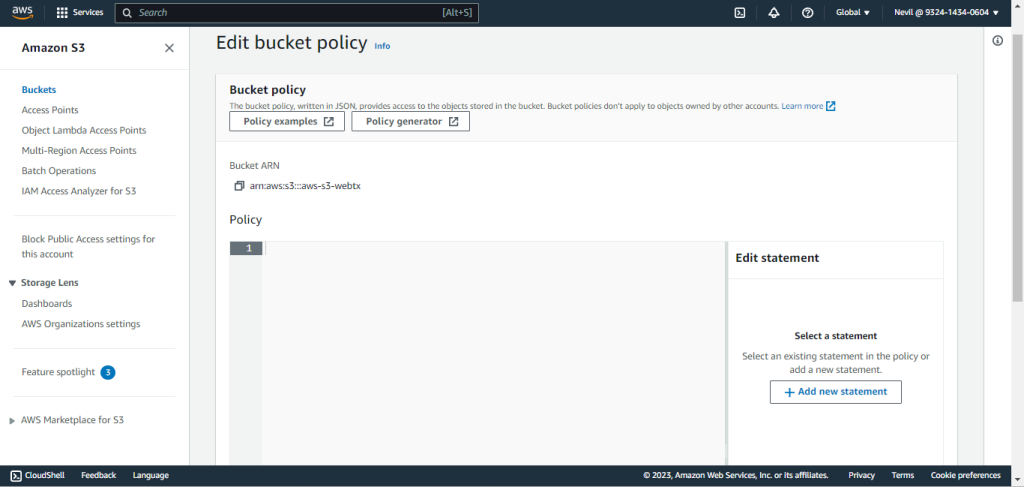Open Batch Operations page
Viewport: 1024px width, 487px height.
click(x=59, y=170)
